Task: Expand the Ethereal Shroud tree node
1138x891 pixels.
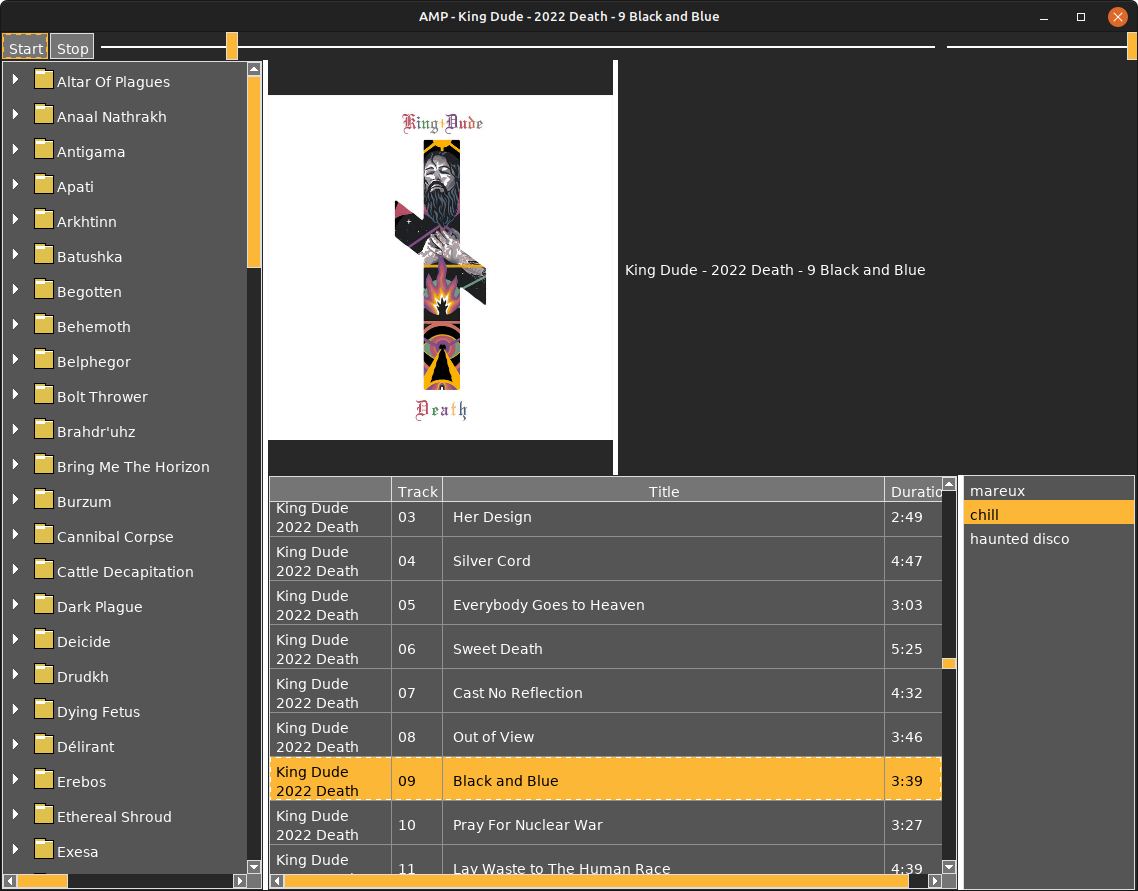Action: click(x=15, y=813)
